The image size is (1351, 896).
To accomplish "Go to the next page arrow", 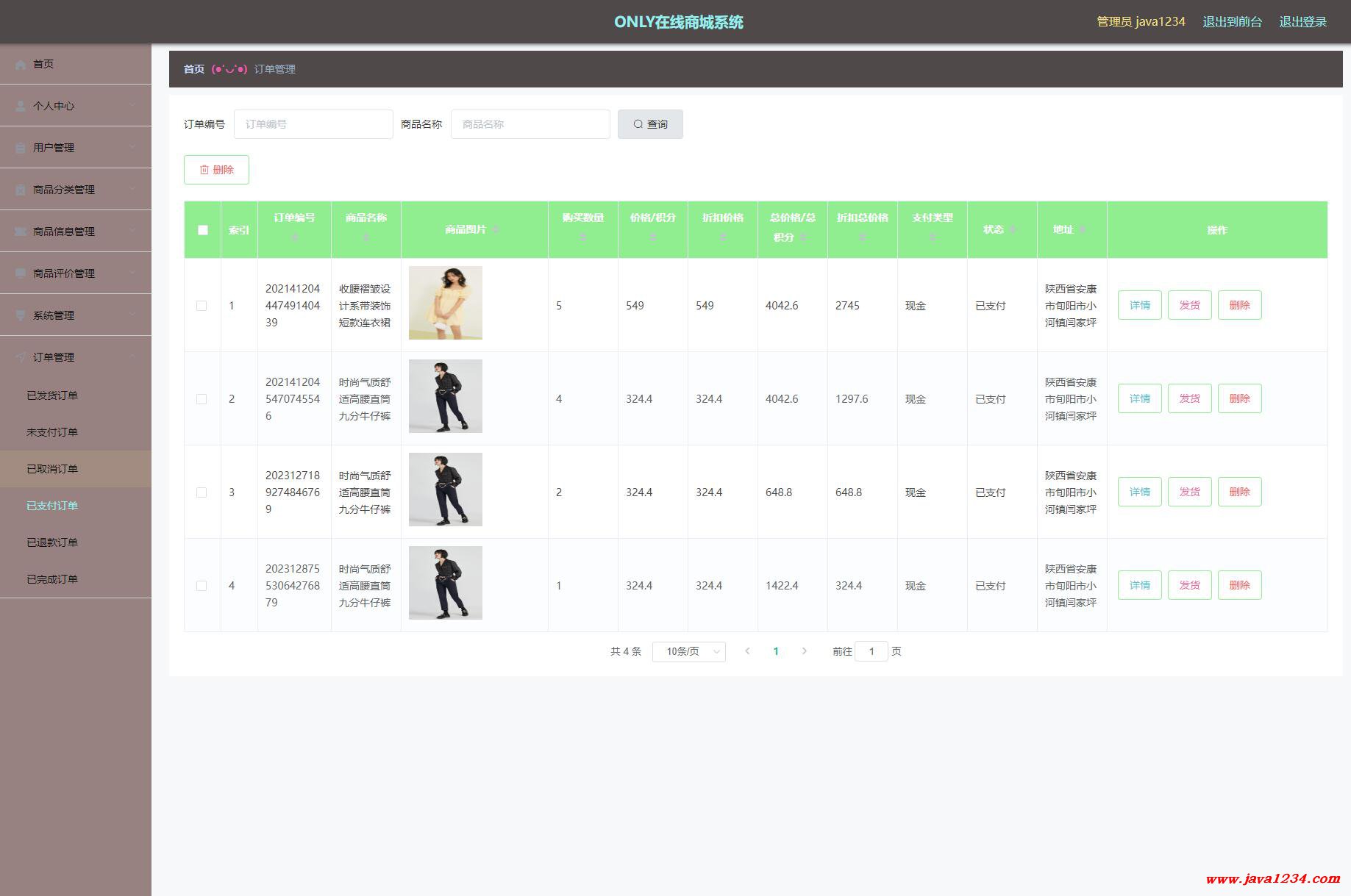I will (804, 651).
